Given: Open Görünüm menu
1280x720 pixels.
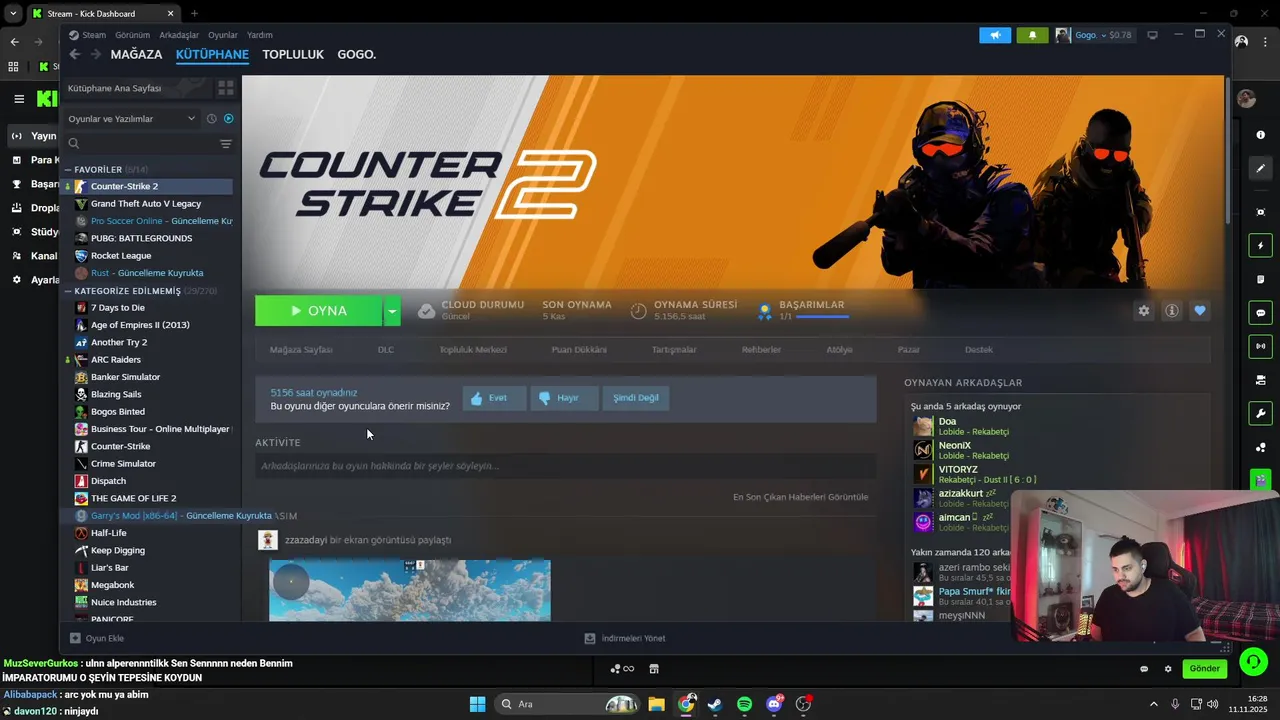Looking at the screenshot, I should pos(132,35).
